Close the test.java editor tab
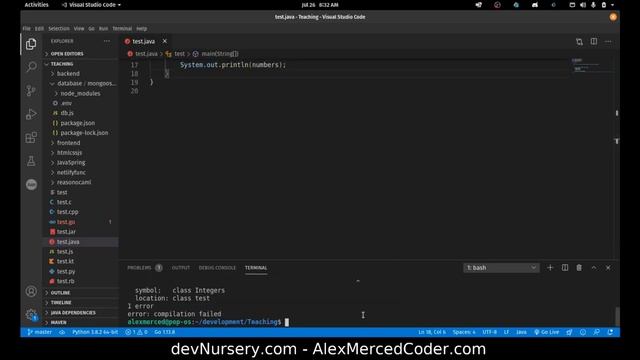This screenshot has width=640, height=360. point(164,41)
